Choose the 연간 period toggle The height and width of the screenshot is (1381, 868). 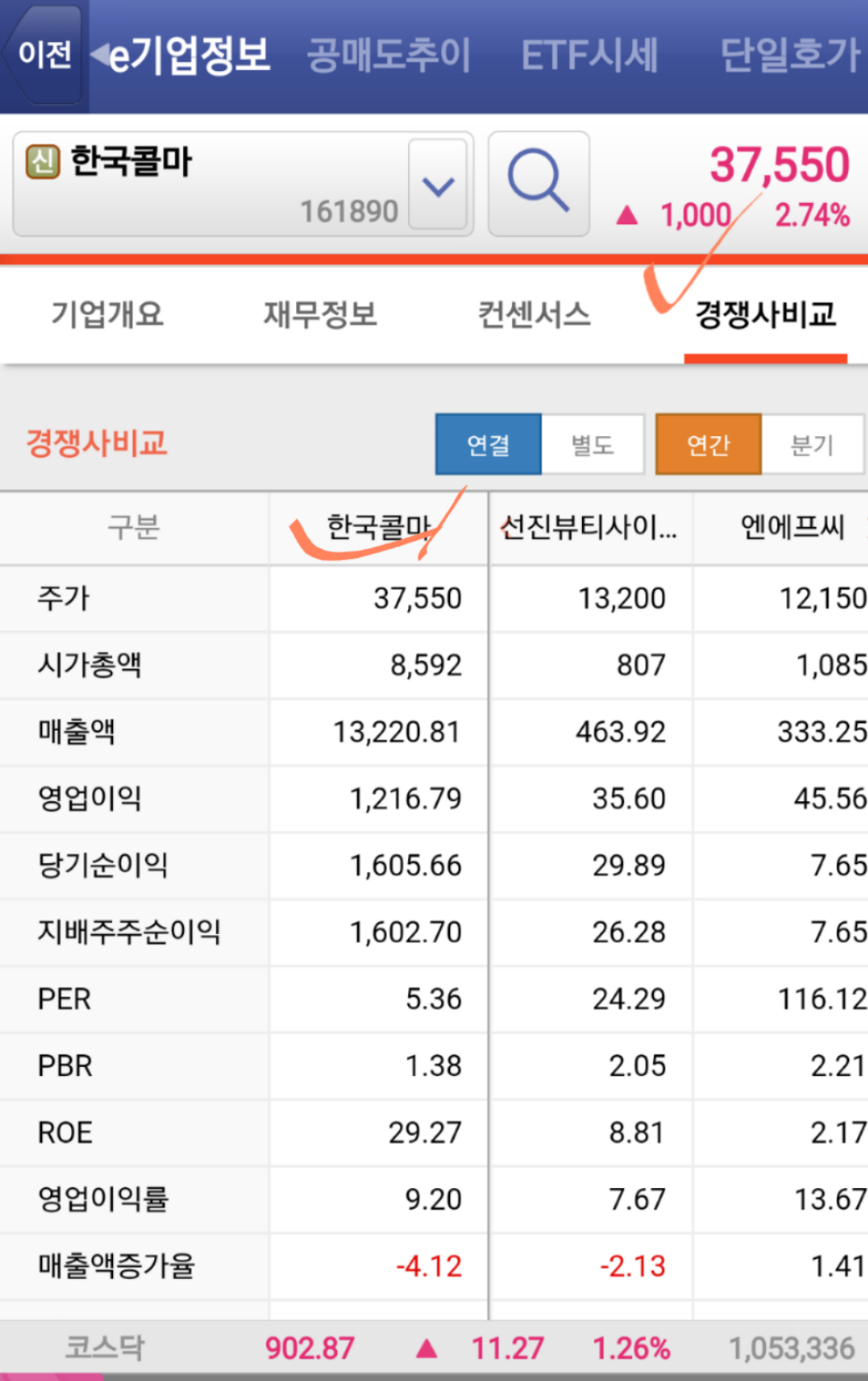click(x=708, y=444)
